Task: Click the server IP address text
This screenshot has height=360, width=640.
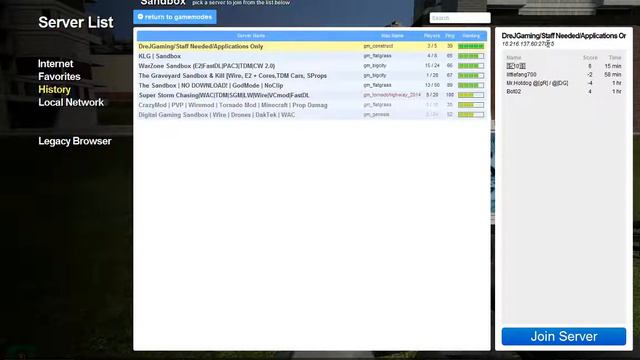Action: pyautogui.click(x=528, y=44)
